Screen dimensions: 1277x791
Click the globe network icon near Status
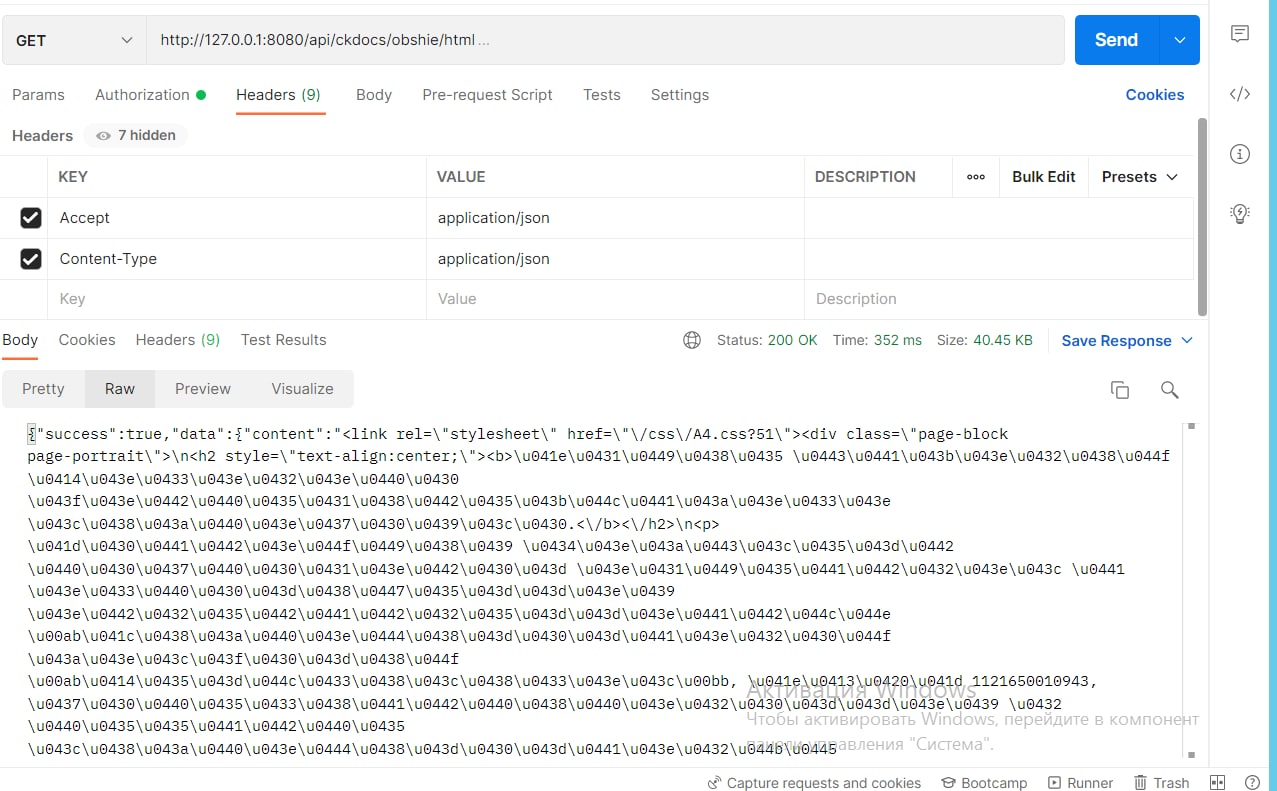(692, 340)
